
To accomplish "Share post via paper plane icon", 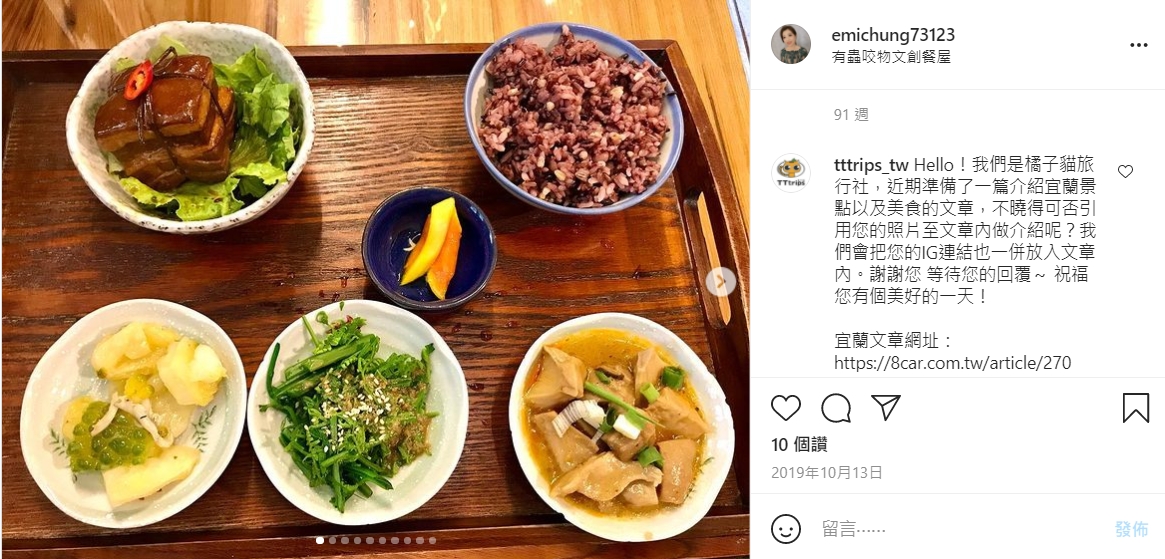I will coord(886,407).
